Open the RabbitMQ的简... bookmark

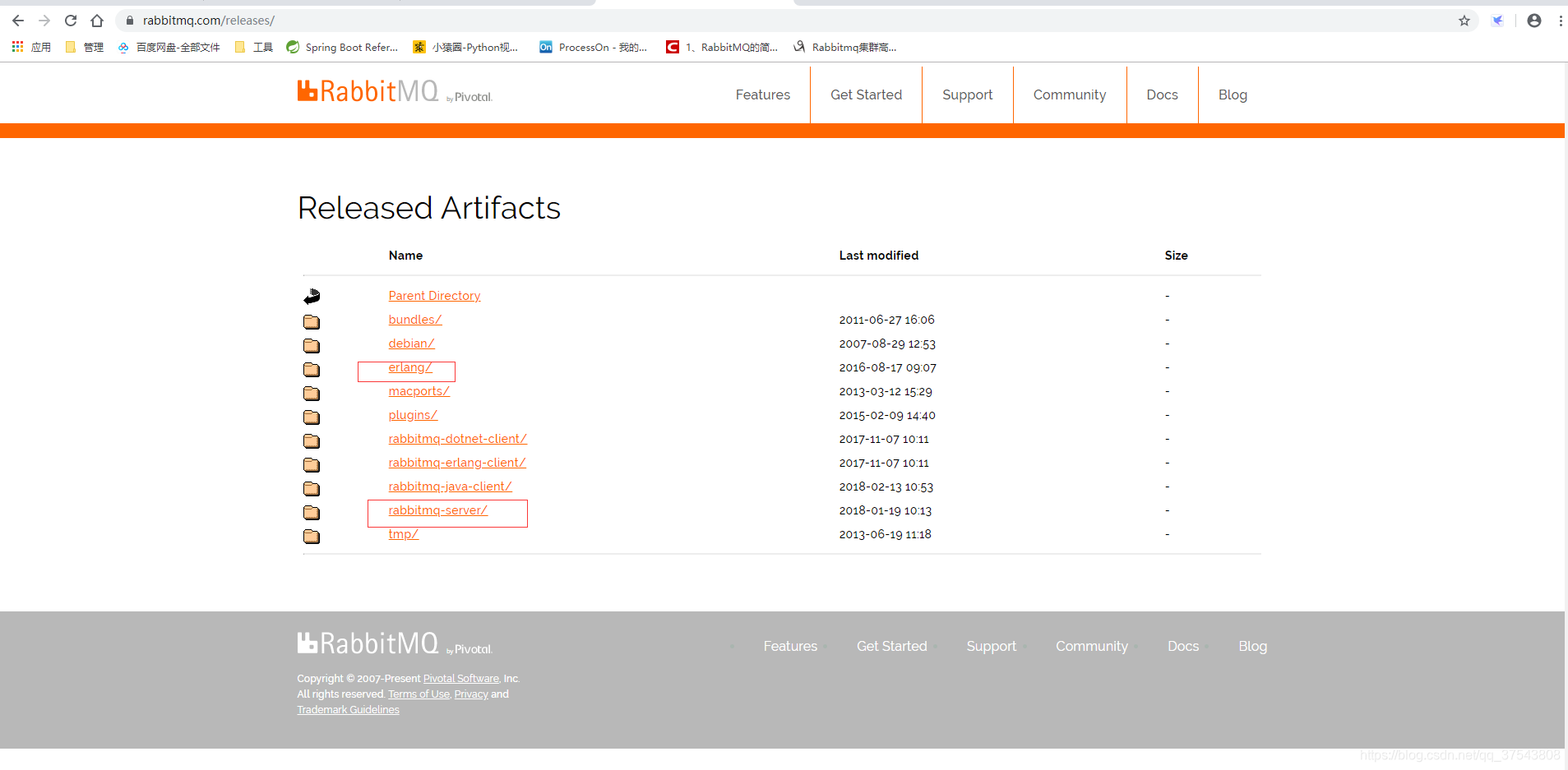tap(722, 47)
